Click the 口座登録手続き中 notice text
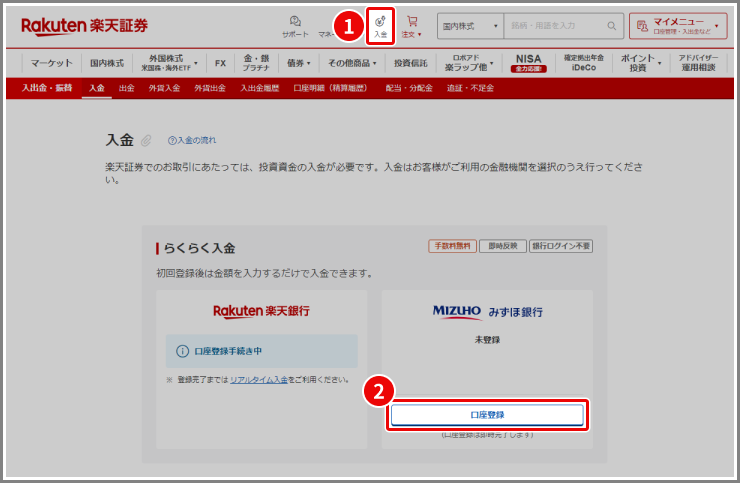This screenshot has width=740, height=483. (x=228, y=351)
